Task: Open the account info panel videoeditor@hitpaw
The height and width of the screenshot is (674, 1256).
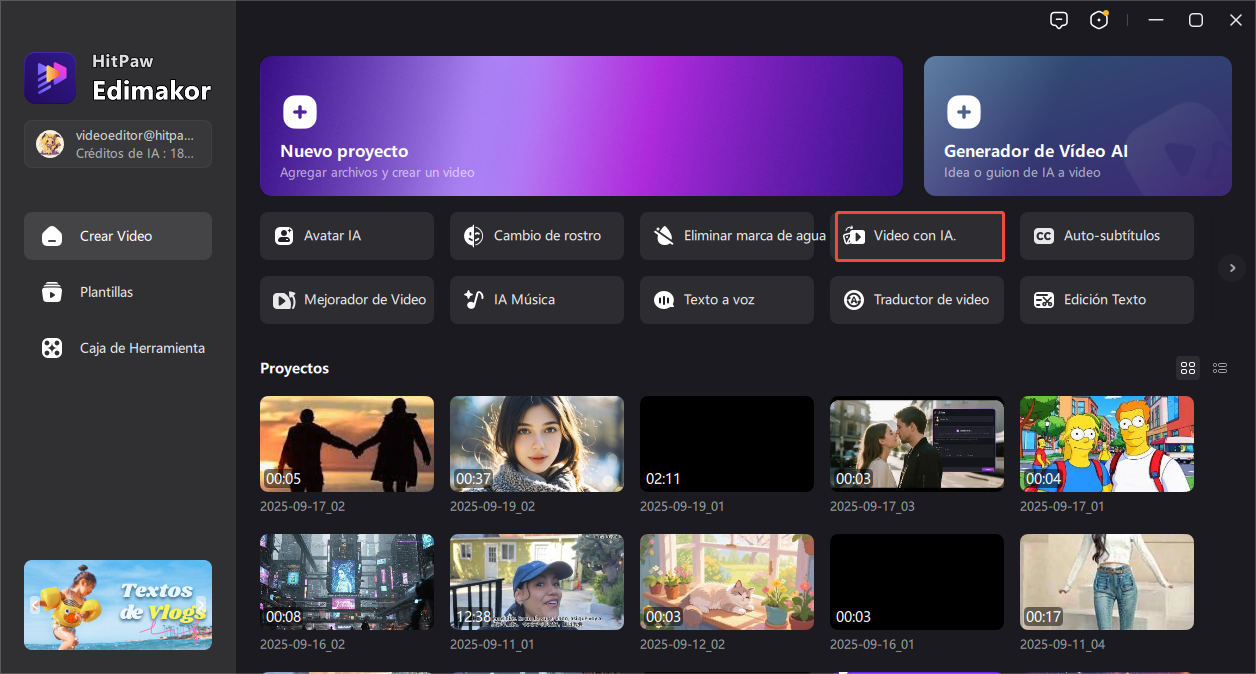Action: [x=118, y=144]
